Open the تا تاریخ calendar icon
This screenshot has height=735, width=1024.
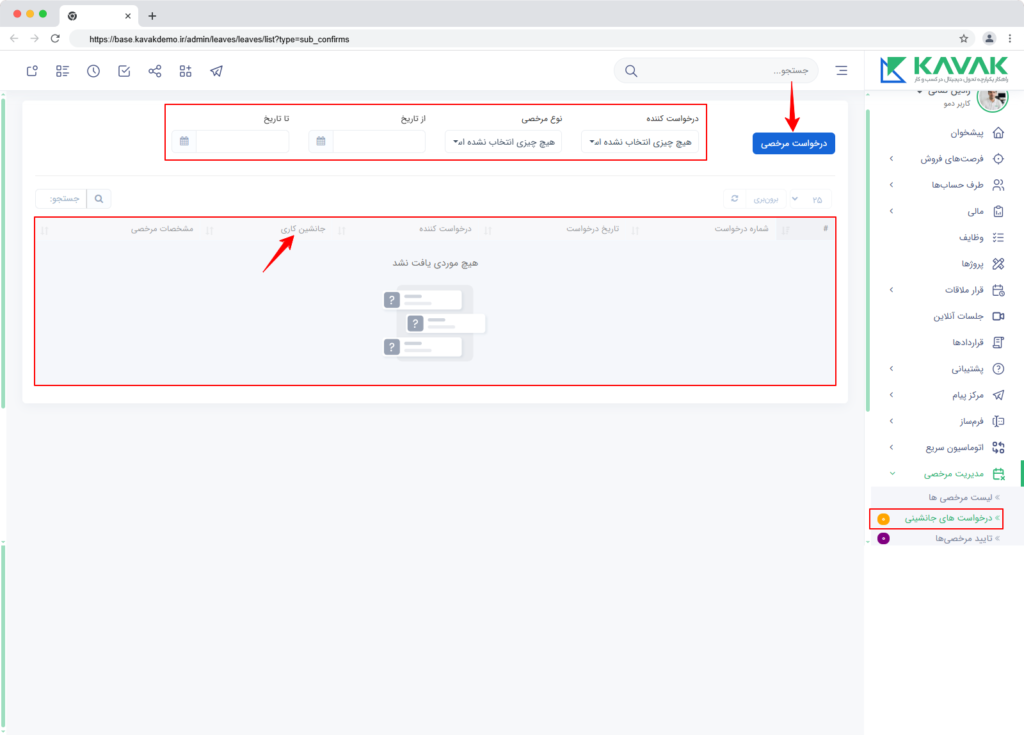[184, 141]
